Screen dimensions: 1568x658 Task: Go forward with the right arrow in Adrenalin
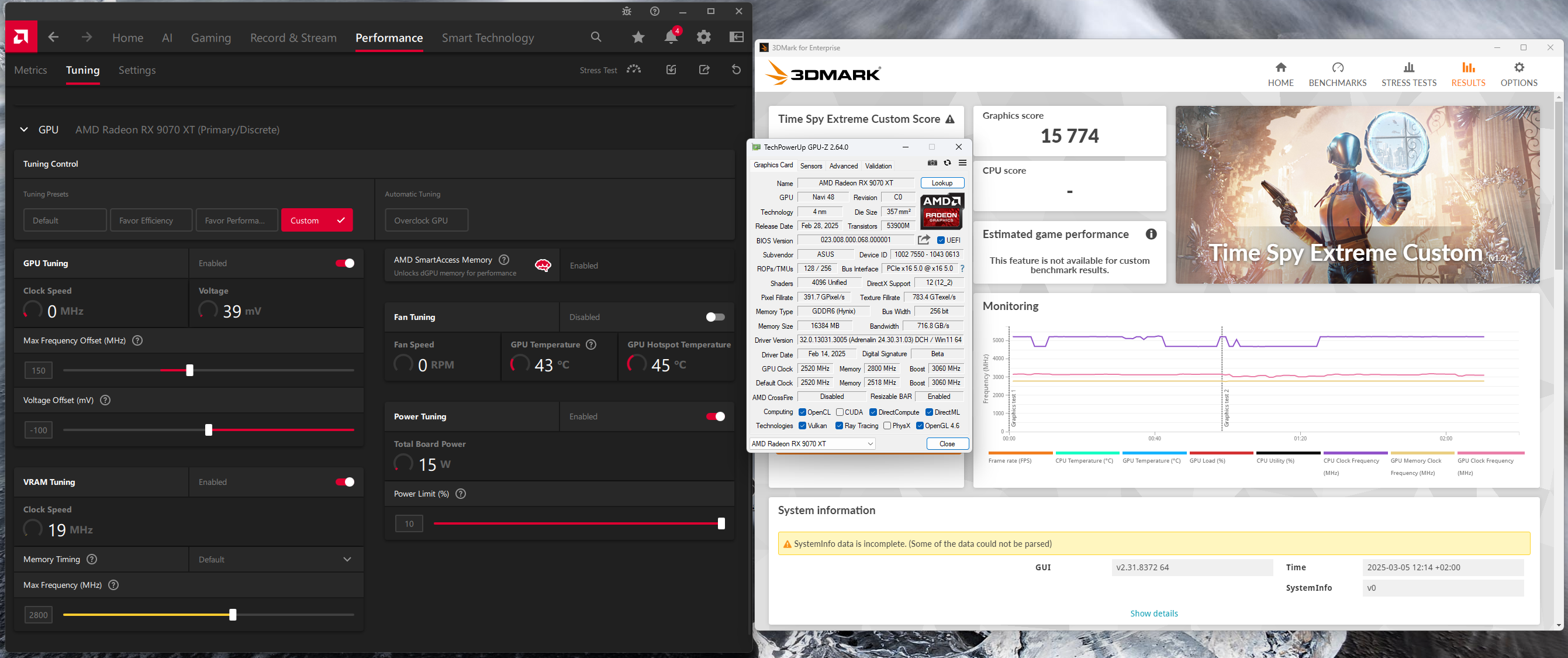pos(87,37)
